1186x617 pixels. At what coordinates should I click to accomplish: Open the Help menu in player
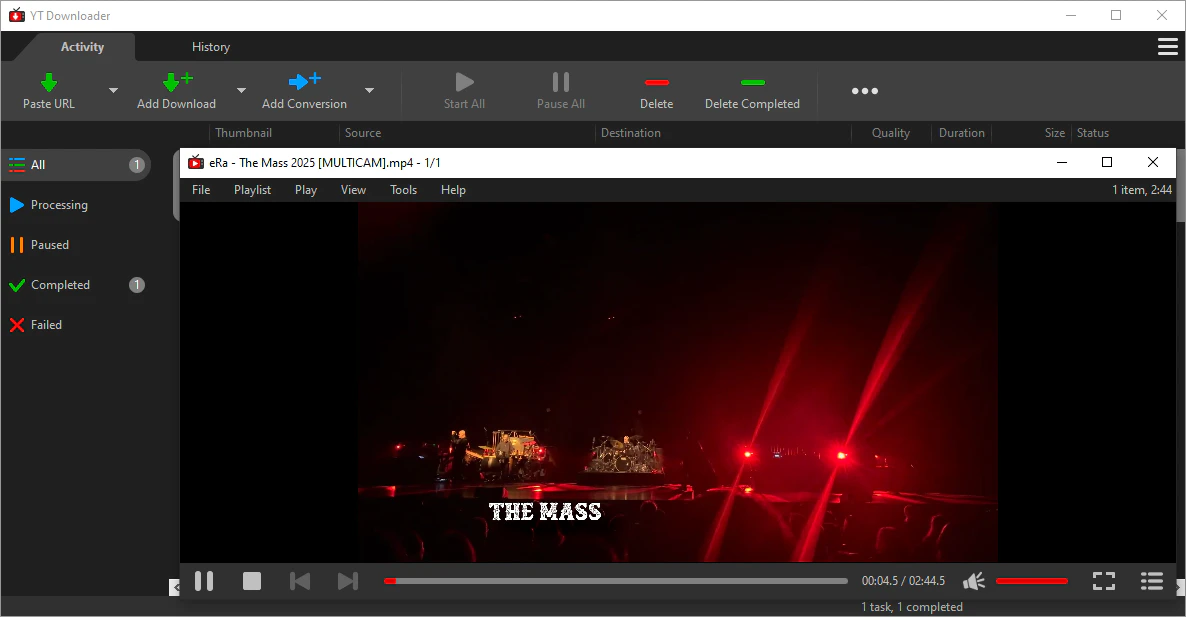tap(453, 190)
